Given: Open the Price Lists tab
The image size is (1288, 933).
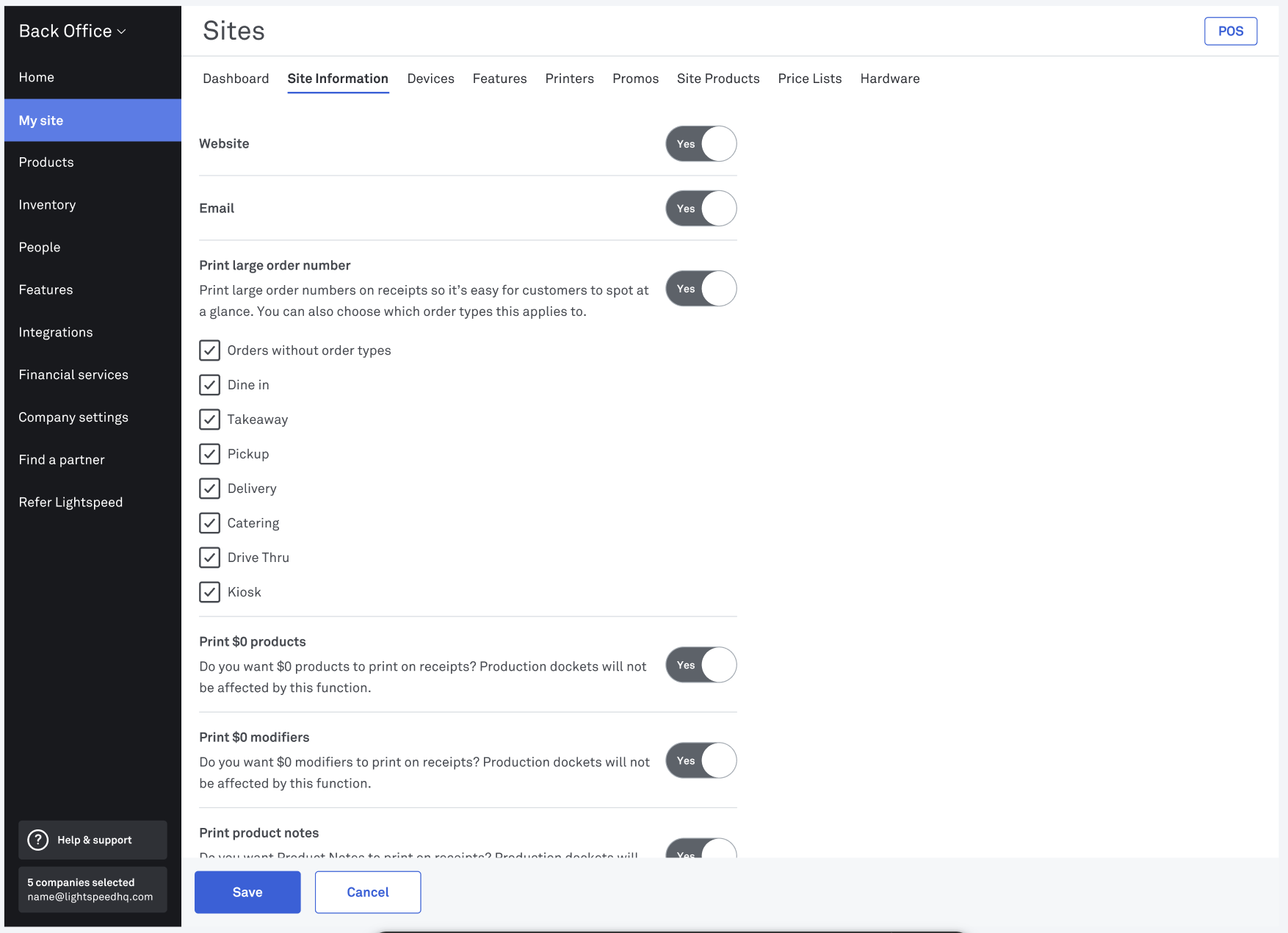Looking at the screenshot, I should [x=810, y=79].
